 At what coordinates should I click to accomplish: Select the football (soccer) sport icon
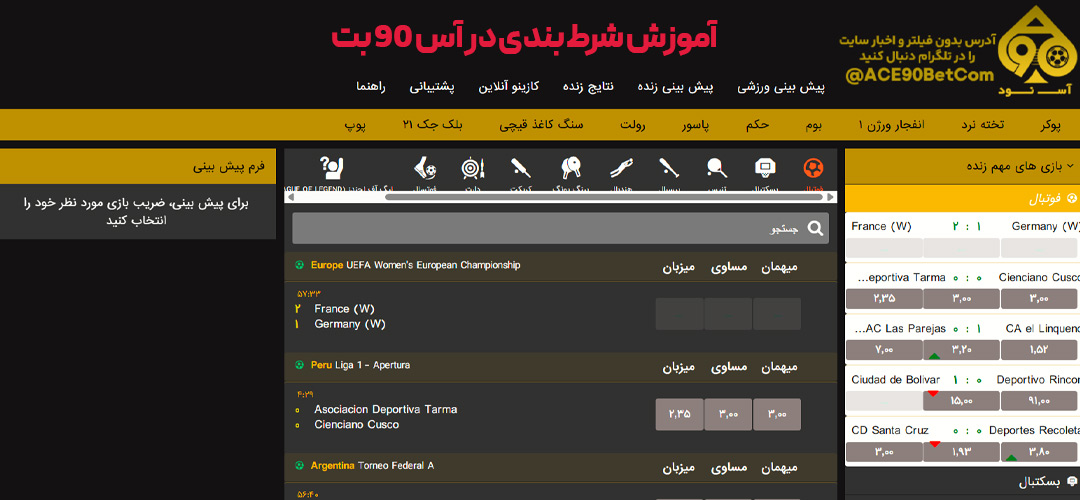pos(813,171)
